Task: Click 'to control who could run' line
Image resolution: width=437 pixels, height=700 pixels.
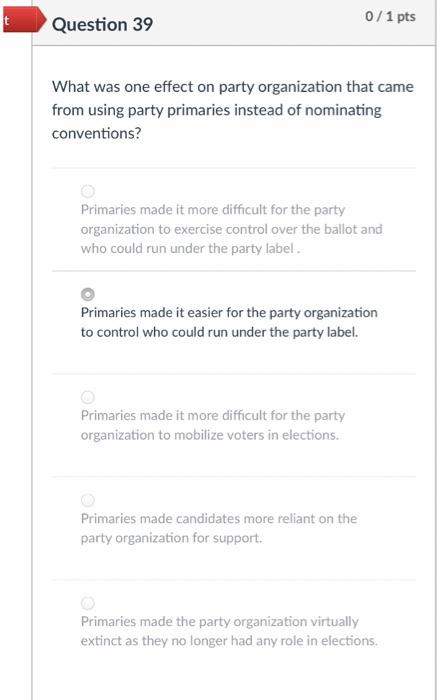Action: coord(219,332)
